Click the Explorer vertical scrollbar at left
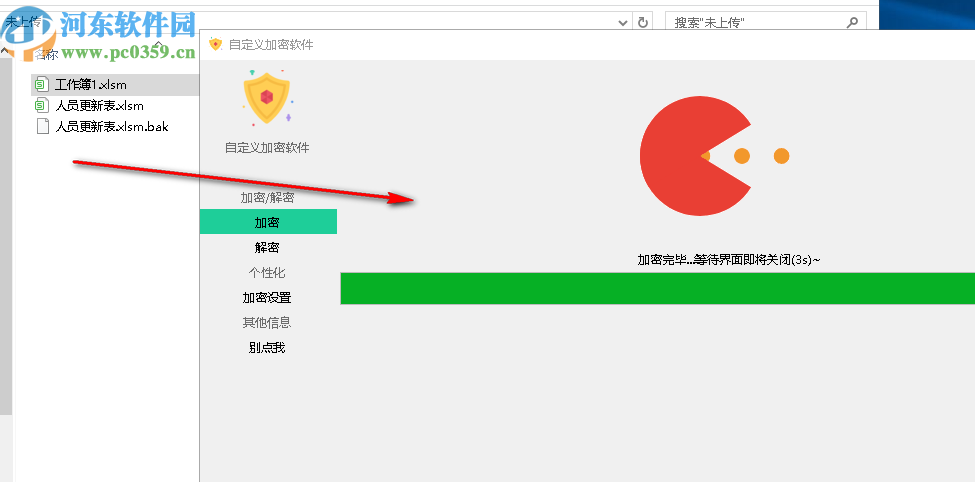The height and width of the screenshot is (482, 975). [x=6, y=236]
